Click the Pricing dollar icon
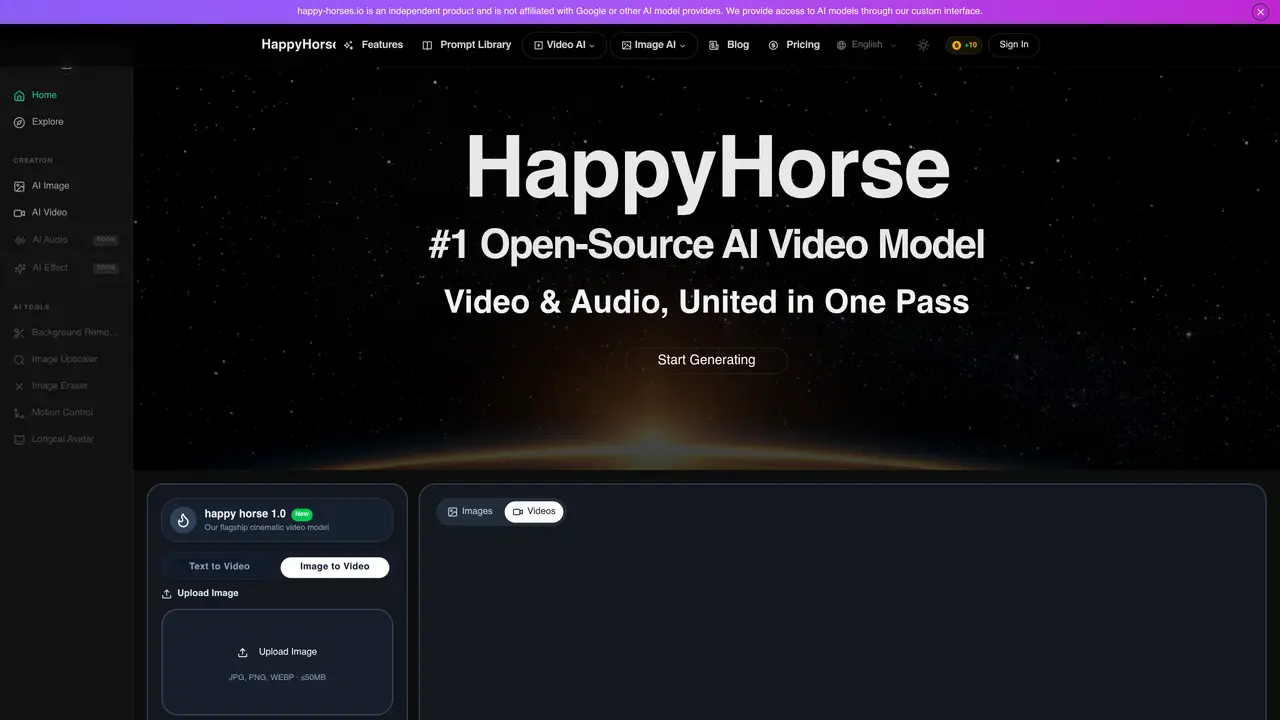Image resolution: width=1280 pixels, height=720 pixels. point(773,45)
